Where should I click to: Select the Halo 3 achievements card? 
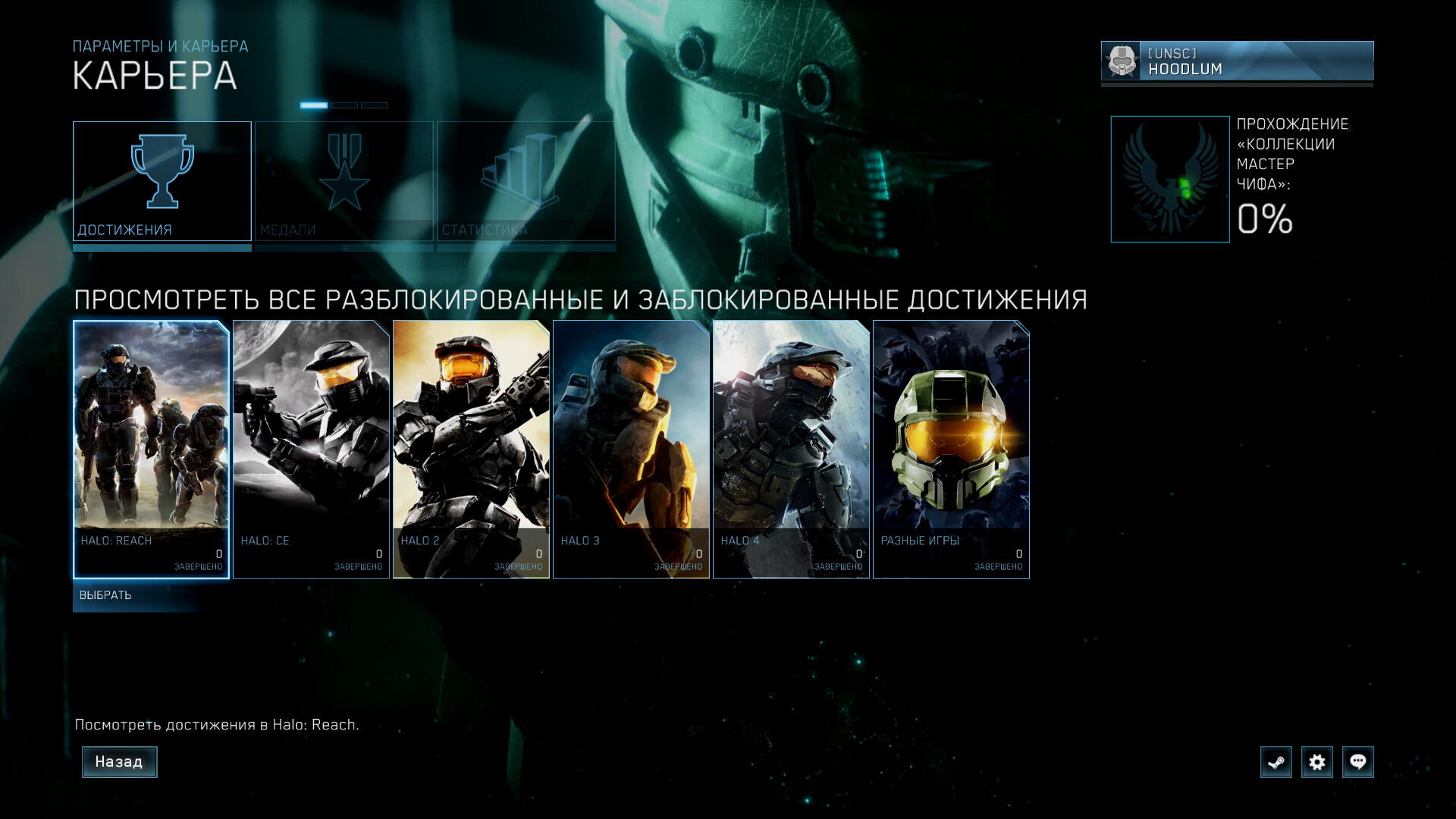[x=631, y=449]
